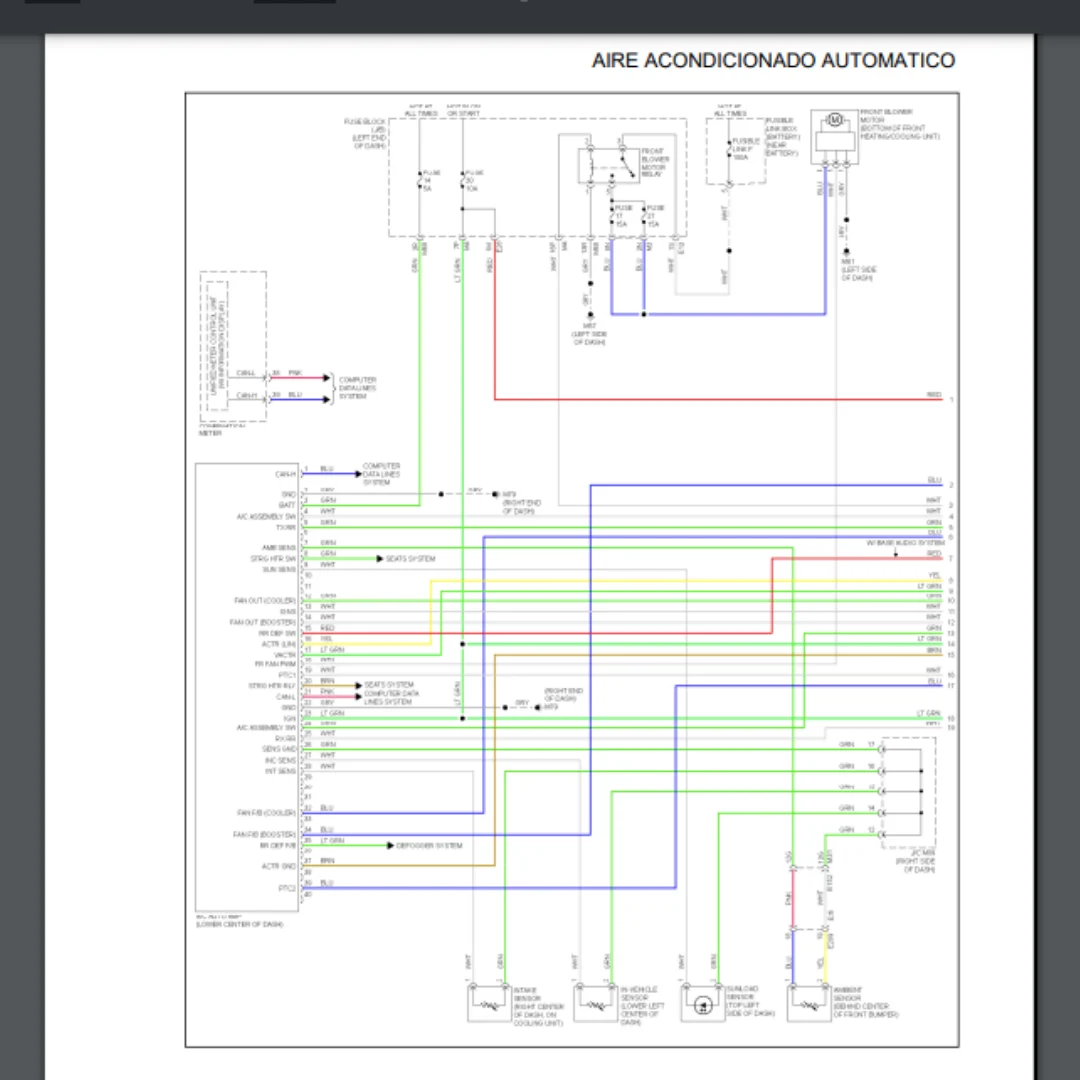
Task: Click the relay switch contact symbol
Action: (x=626, y=165)
